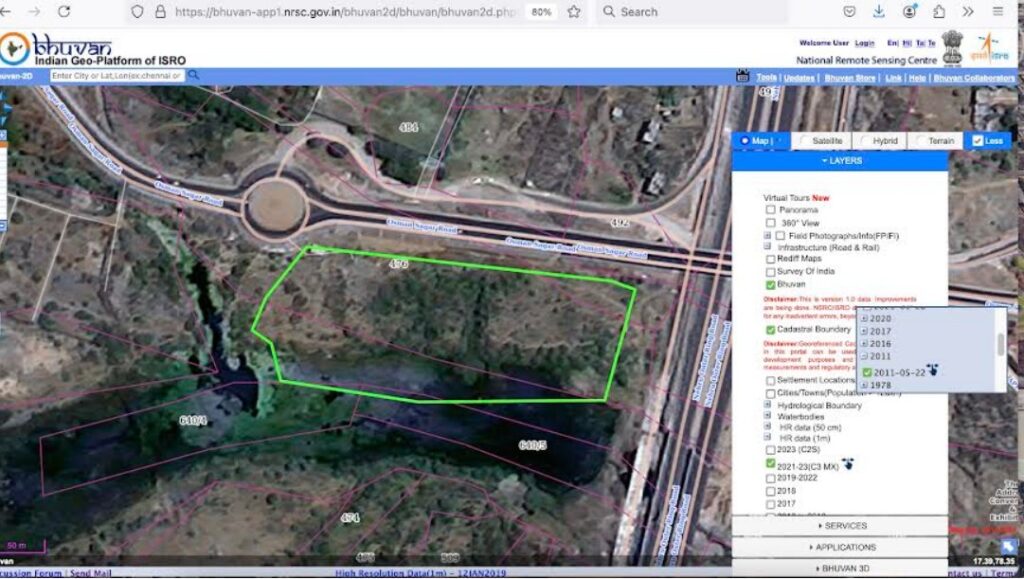
Task: Click the Bhuvan logo
Action: (x=60, y=48)
